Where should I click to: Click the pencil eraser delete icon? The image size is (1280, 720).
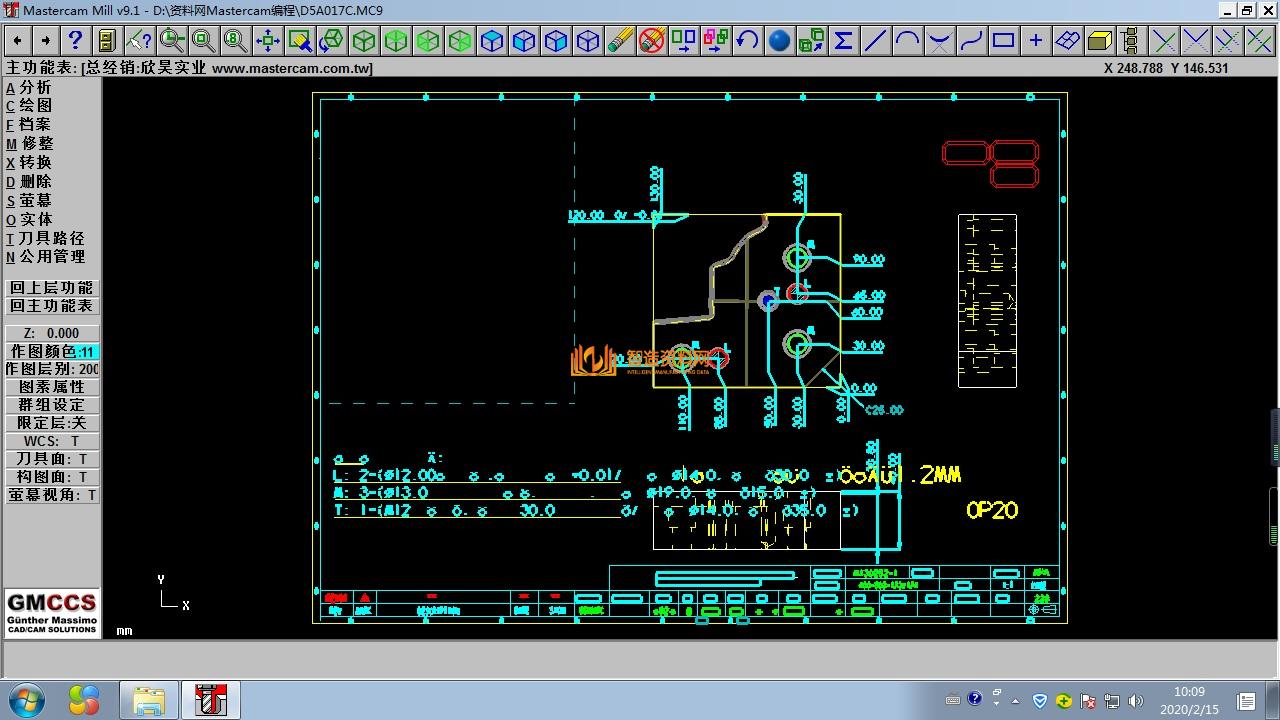point(619,40)
